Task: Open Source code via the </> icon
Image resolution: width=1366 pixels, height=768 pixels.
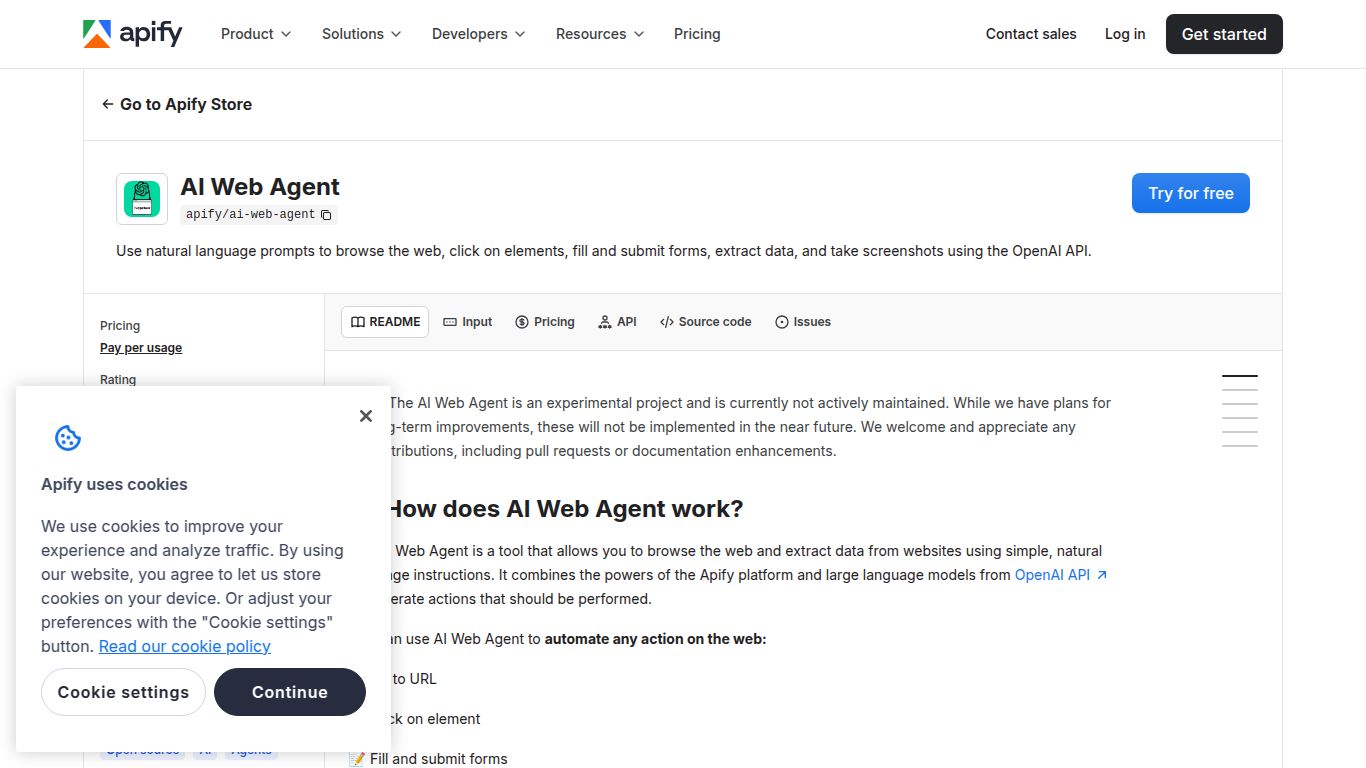Action: click(x=666, y=321)
